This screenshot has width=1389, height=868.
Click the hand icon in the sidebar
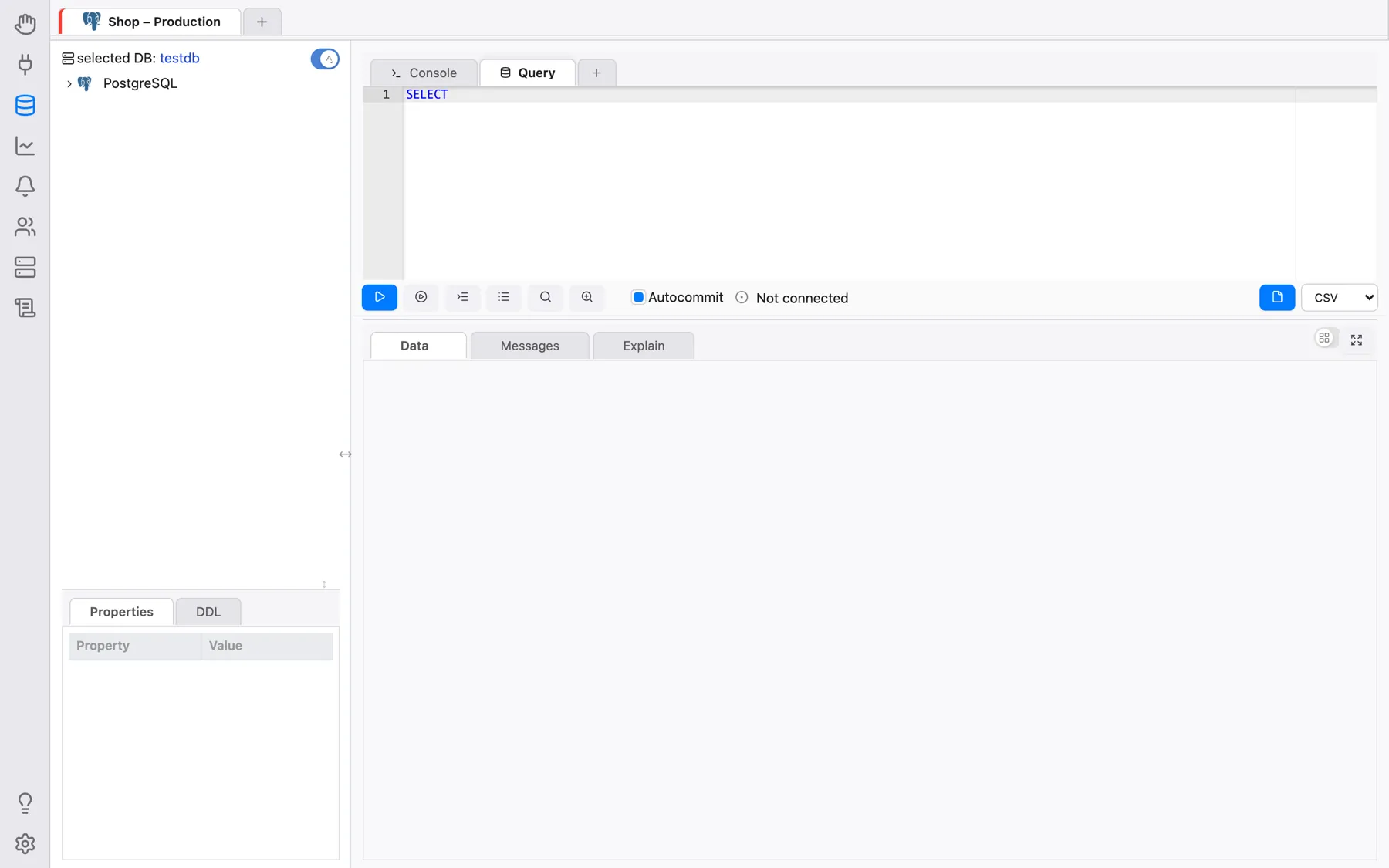(25, 24)
